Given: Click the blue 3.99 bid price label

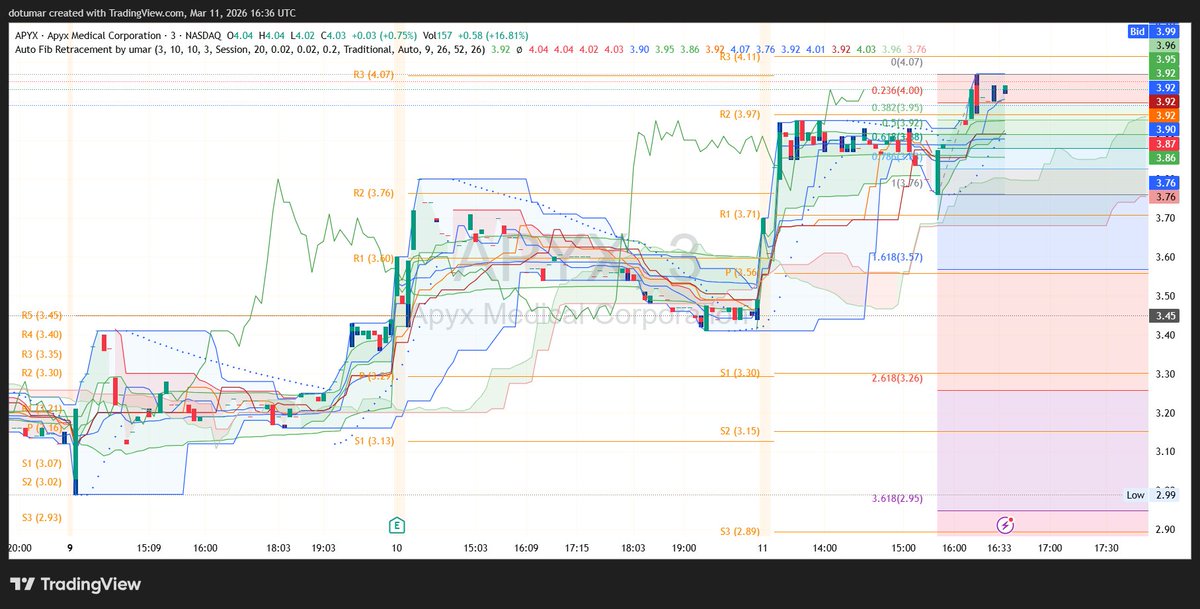Looking at the screenshot, I should pyautogui.click(x=1165, y=32).
